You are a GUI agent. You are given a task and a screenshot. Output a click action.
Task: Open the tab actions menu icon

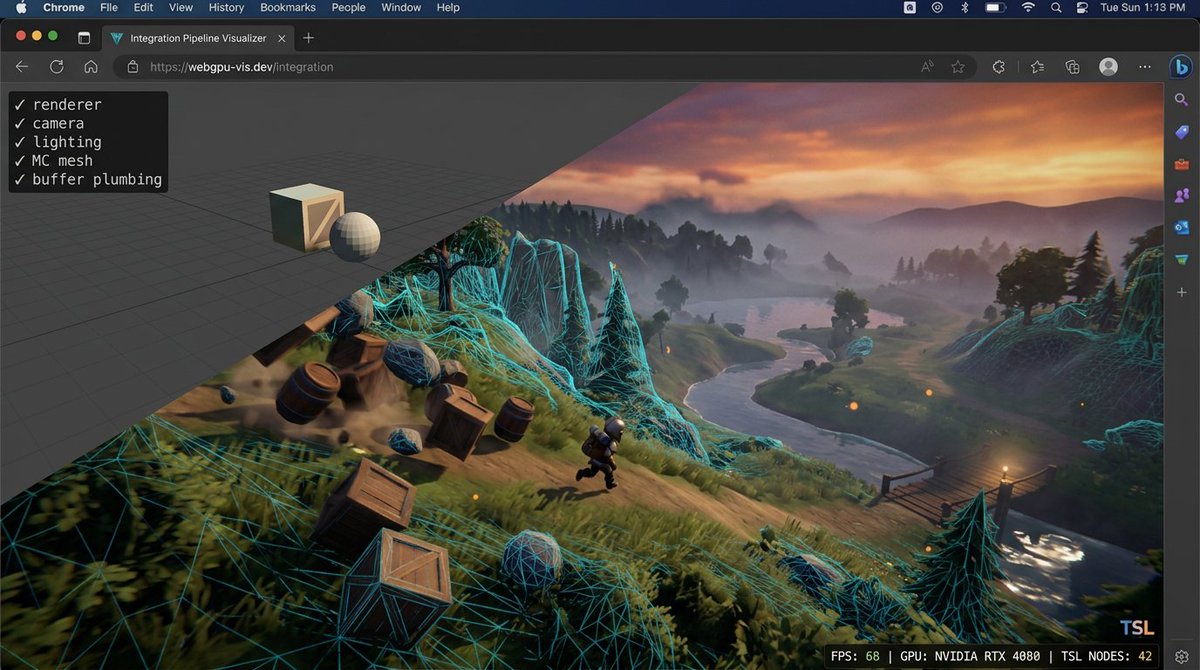point(84,38)
